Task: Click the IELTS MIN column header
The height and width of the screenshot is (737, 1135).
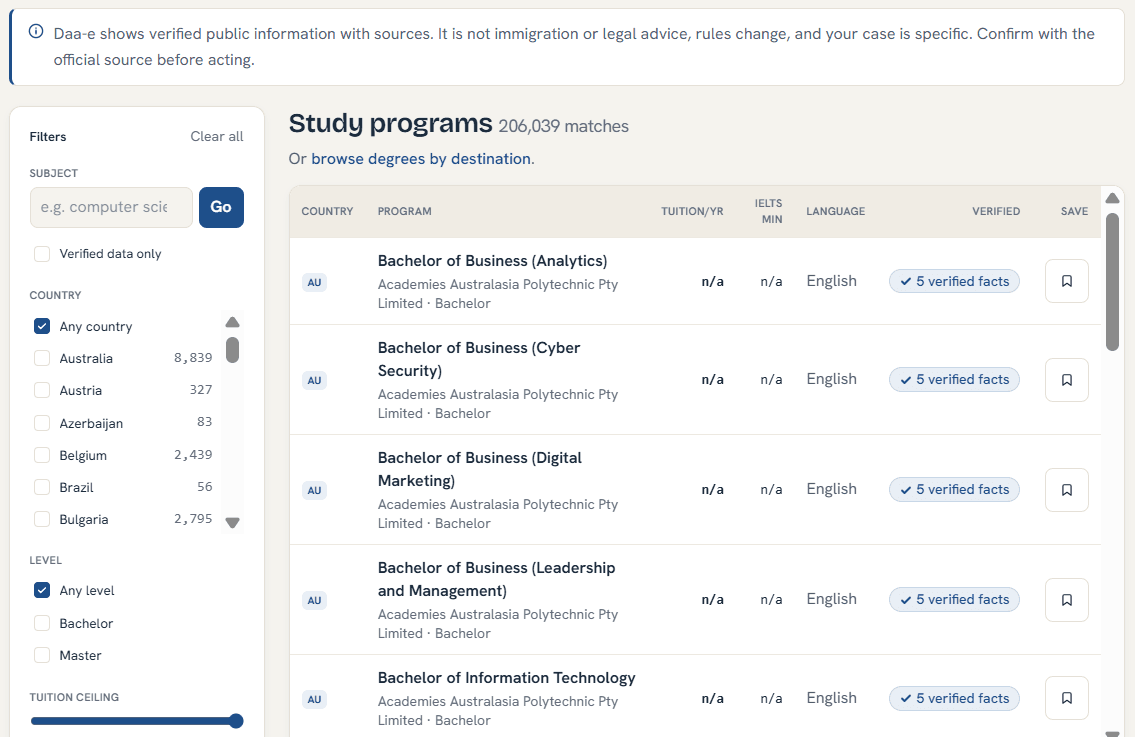Action: pos(769,211)
